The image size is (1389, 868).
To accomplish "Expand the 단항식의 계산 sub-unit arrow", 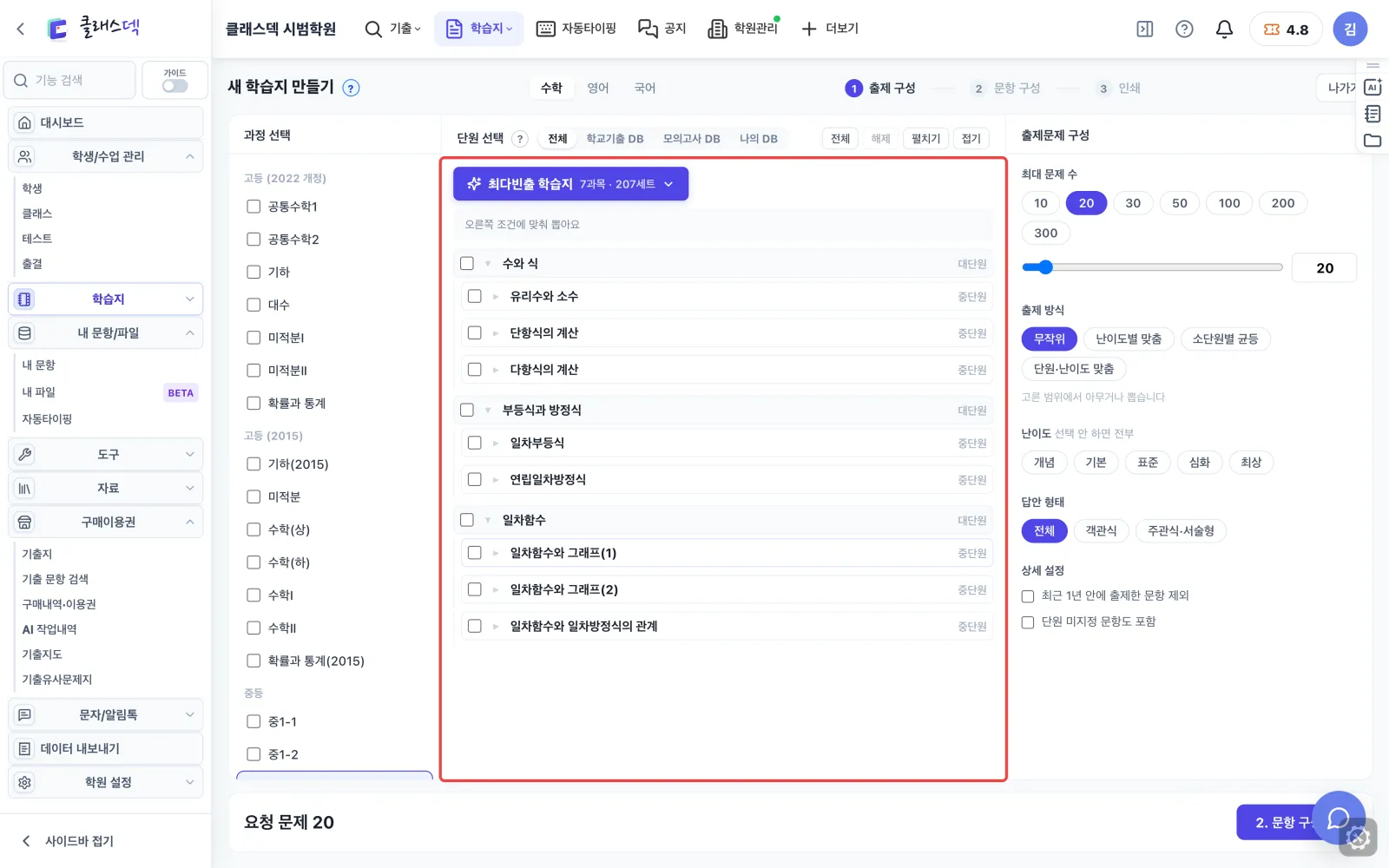I will 496,333.
